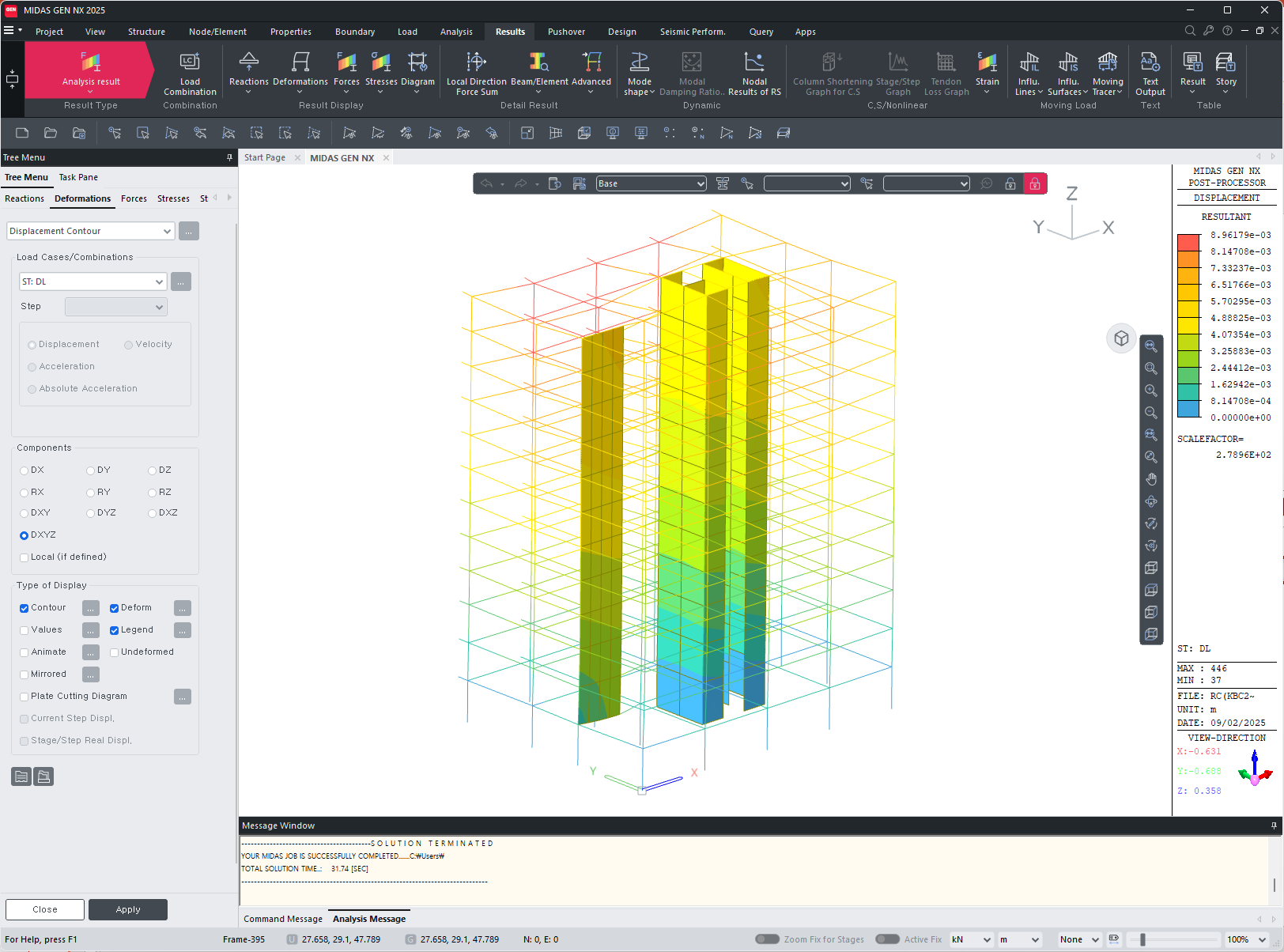The image size is (1284, 952).
Task: Select the Deformations tool in the ribbon
Action: (300, 71)
